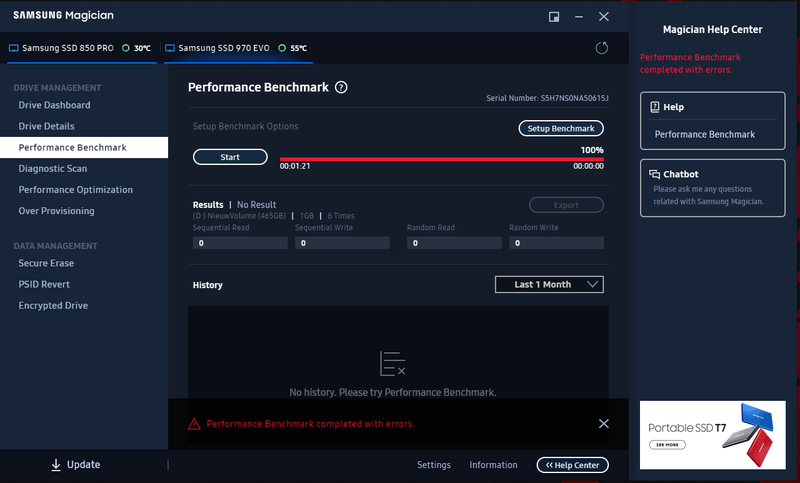This screenshot has height=483, width=800.
Task: Click the '6 Times' benchmark setting text
Action: click(341, 216)
